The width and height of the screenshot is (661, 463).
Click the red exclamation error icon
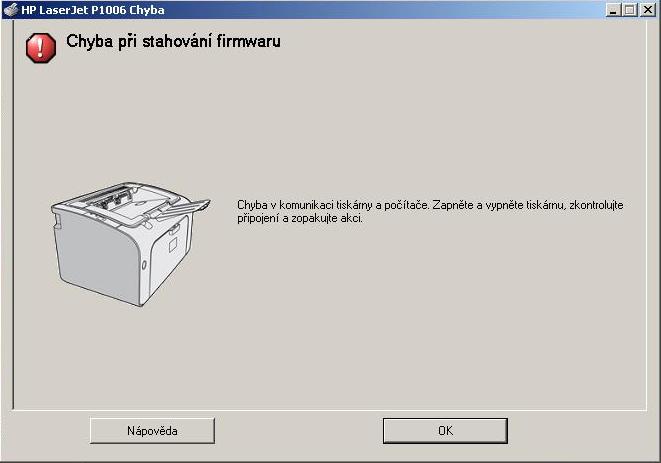click(x=41, y=48)
